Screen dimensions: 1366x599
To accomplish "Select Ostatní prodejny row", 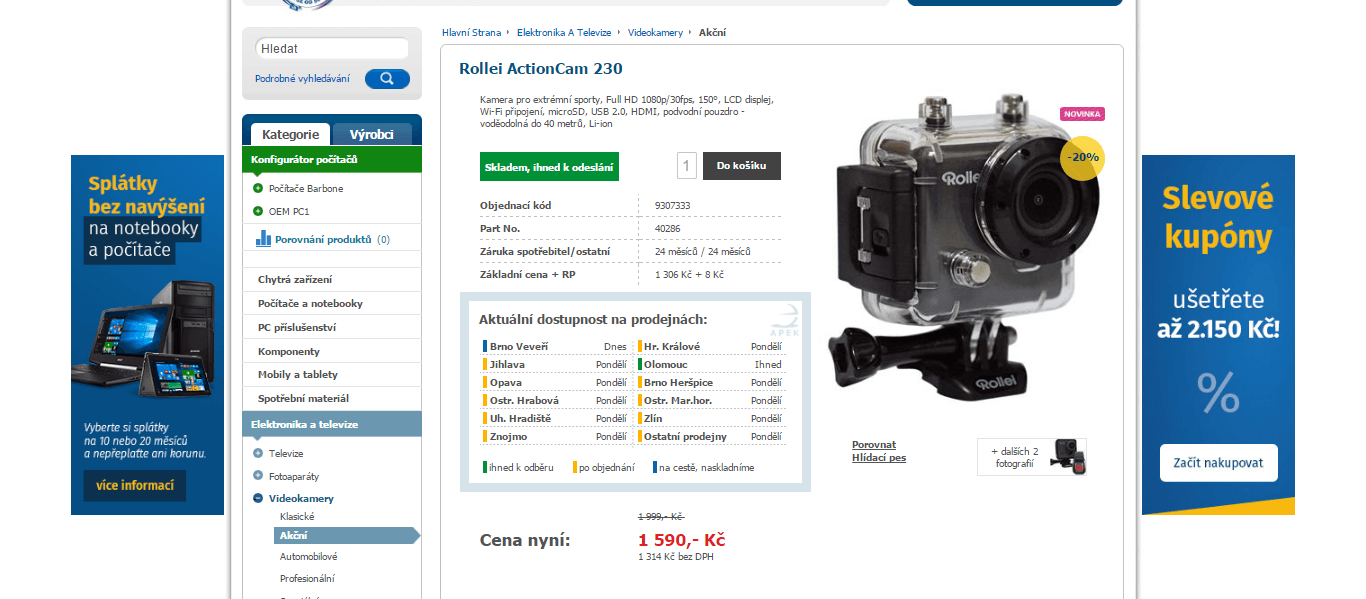I will pos(711,437).
